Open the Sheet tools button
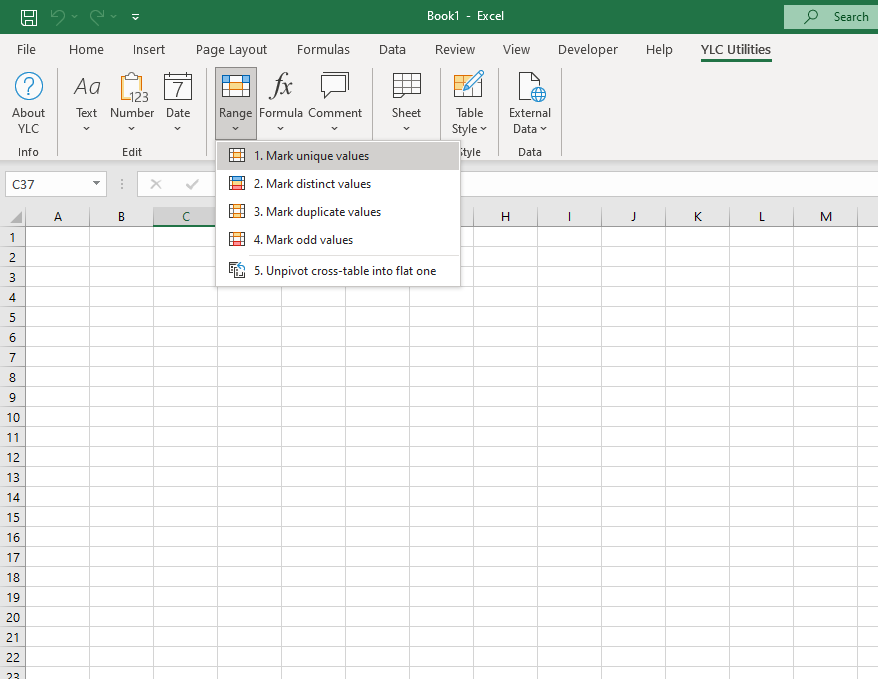The image size is (878, 679). [406, 102]
